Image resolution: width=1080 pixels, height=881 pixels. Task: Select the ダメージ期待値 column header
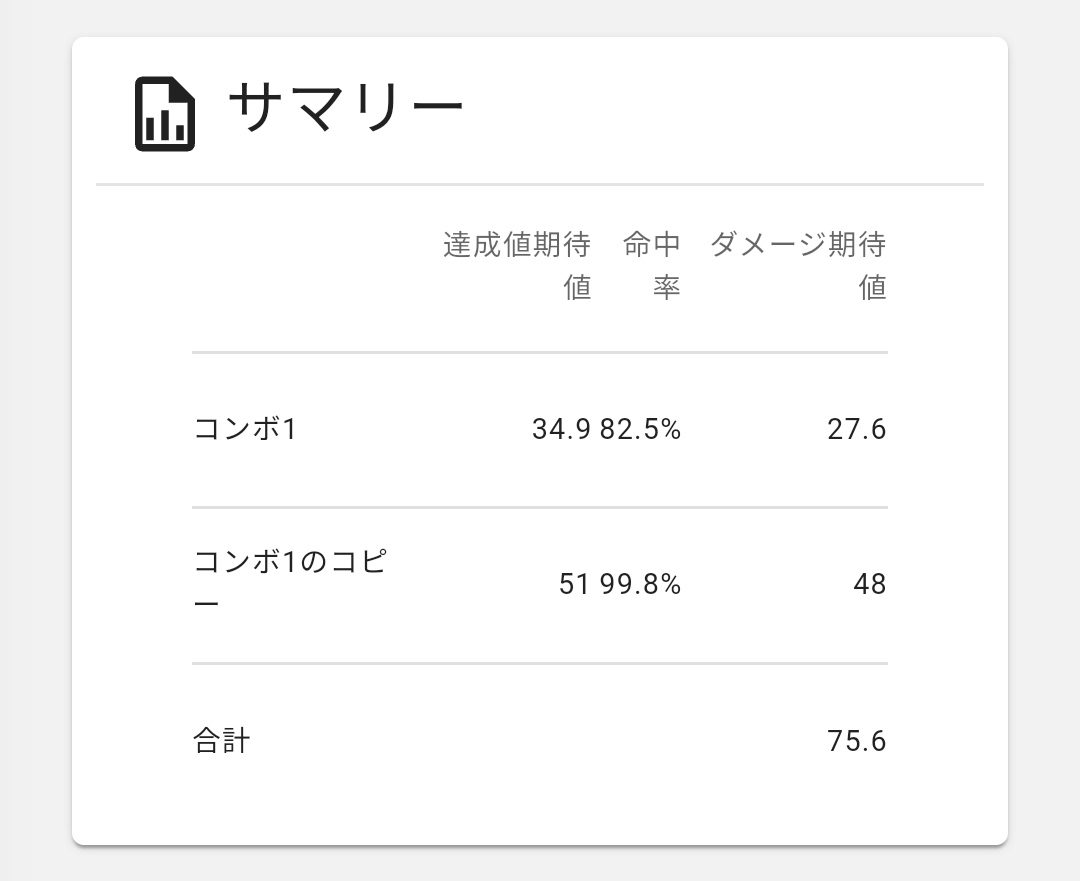[798, 266]
